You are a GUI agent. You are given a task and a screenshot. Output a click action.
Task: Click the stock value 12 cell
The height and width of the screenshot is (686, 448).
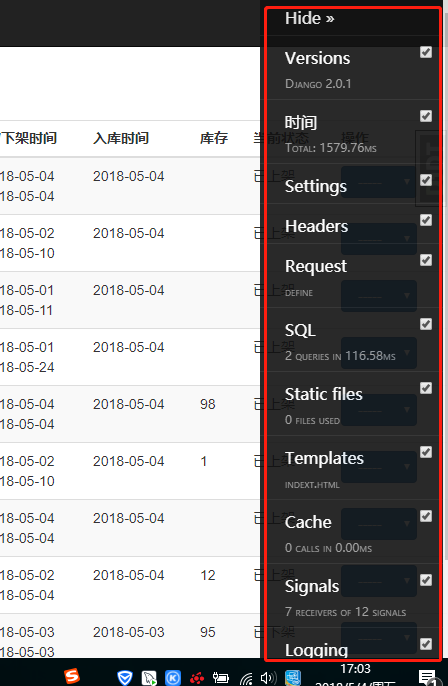(207, 575)
